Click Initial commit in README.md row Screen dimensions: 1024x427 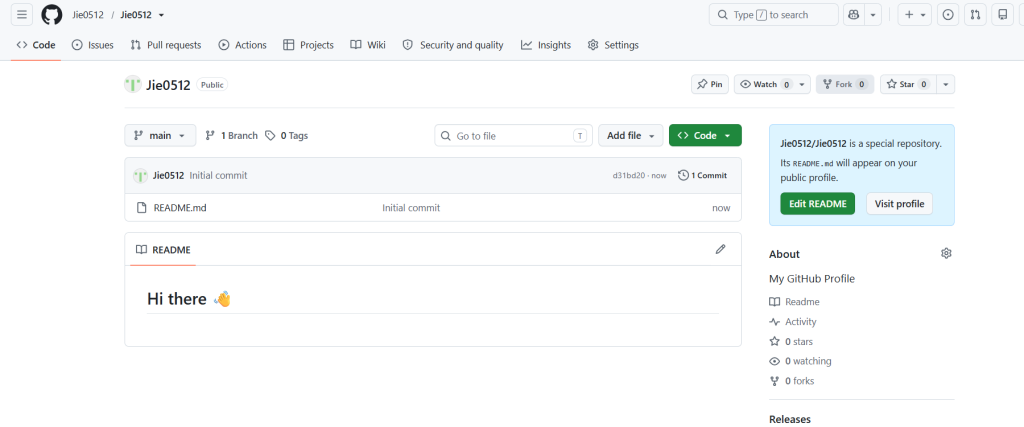(x=411, y=208)
